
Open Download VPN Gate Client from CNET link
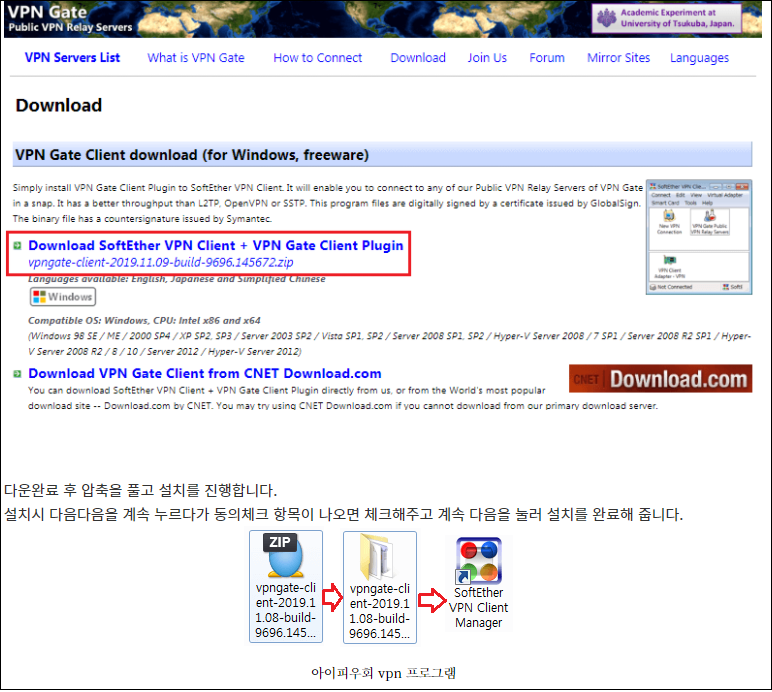click(205, 373)
